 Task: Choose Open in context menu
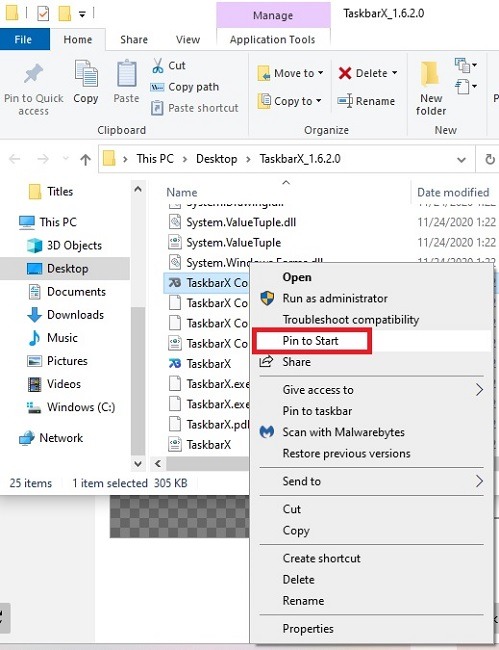click(x=297, y=277)
